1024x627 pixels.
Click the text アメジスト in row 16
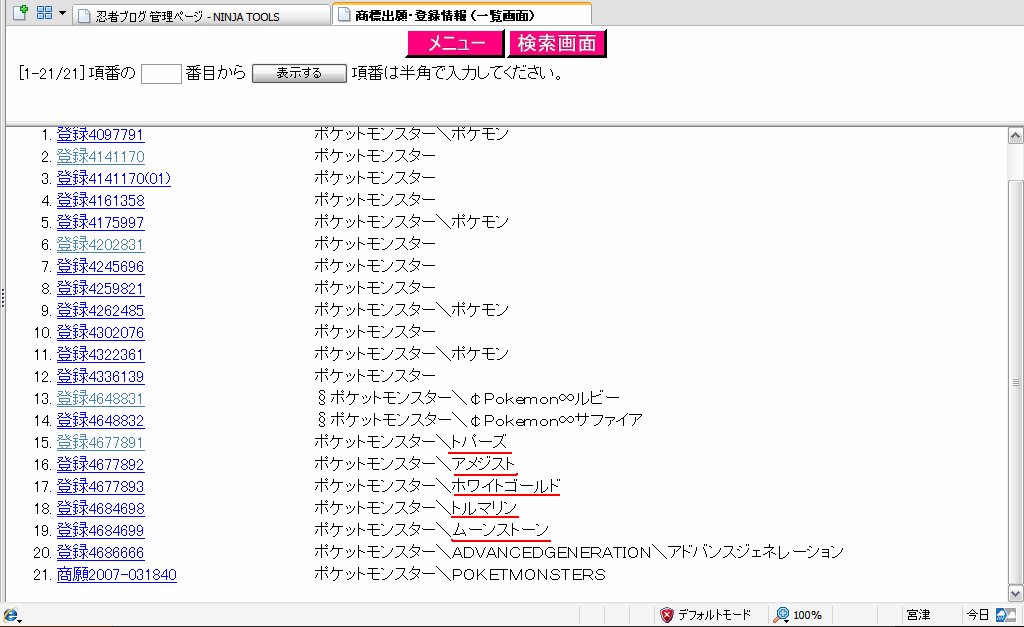(x=483, y=464)
